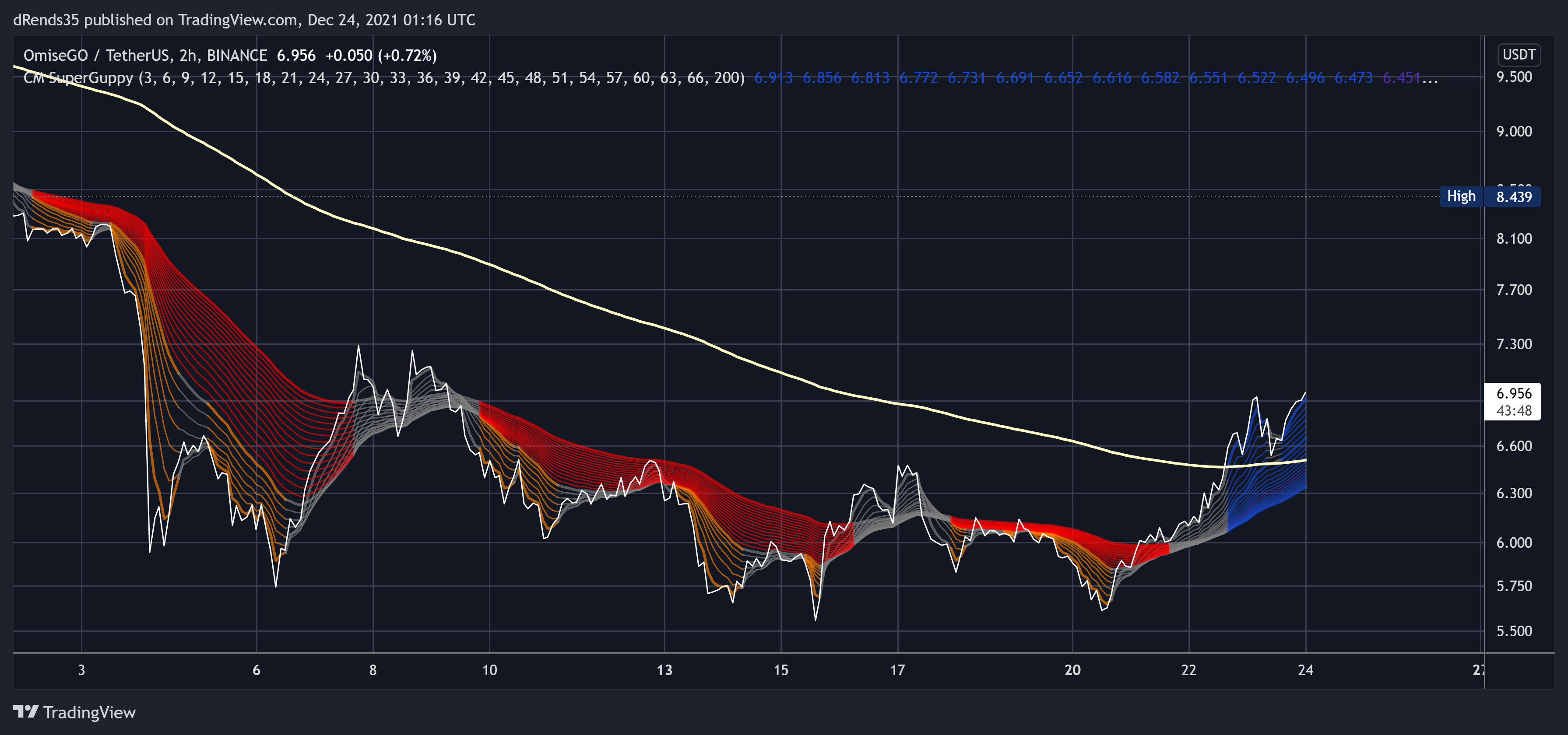The image size is (1568, 735).
Task: Click the current price 6.956 label
Action: [1513, 393]
